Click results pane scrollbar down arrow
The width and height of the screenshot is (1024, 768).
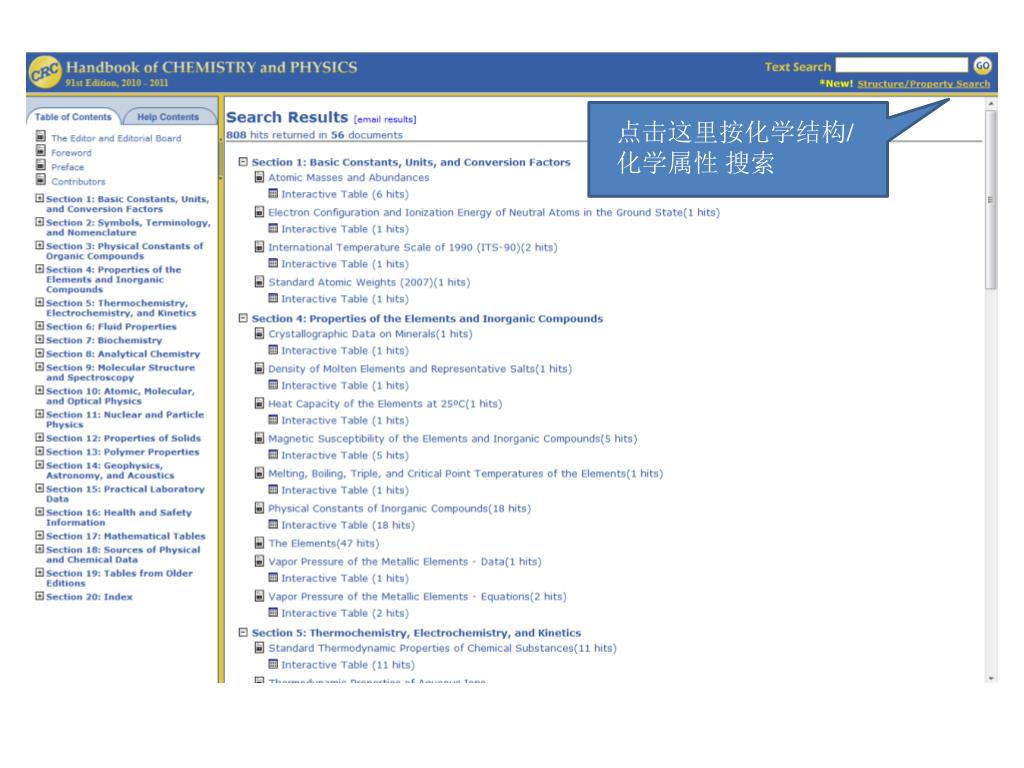point(991,678)
